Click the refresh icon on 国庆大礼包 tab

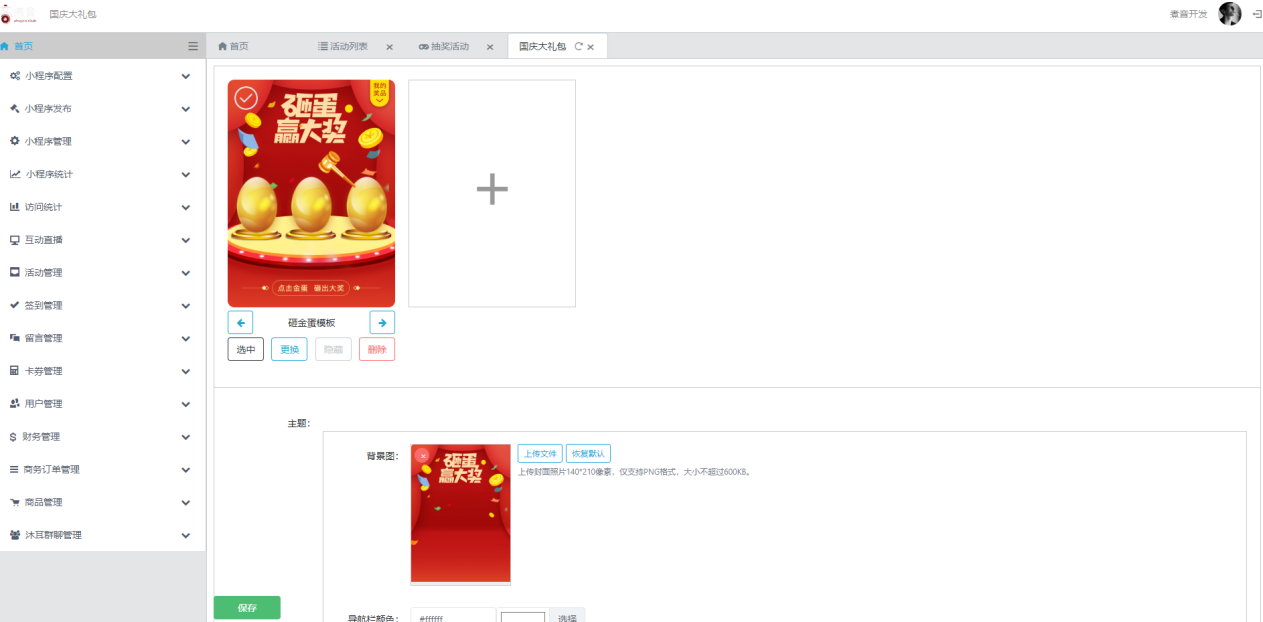[x=578, y=47]
